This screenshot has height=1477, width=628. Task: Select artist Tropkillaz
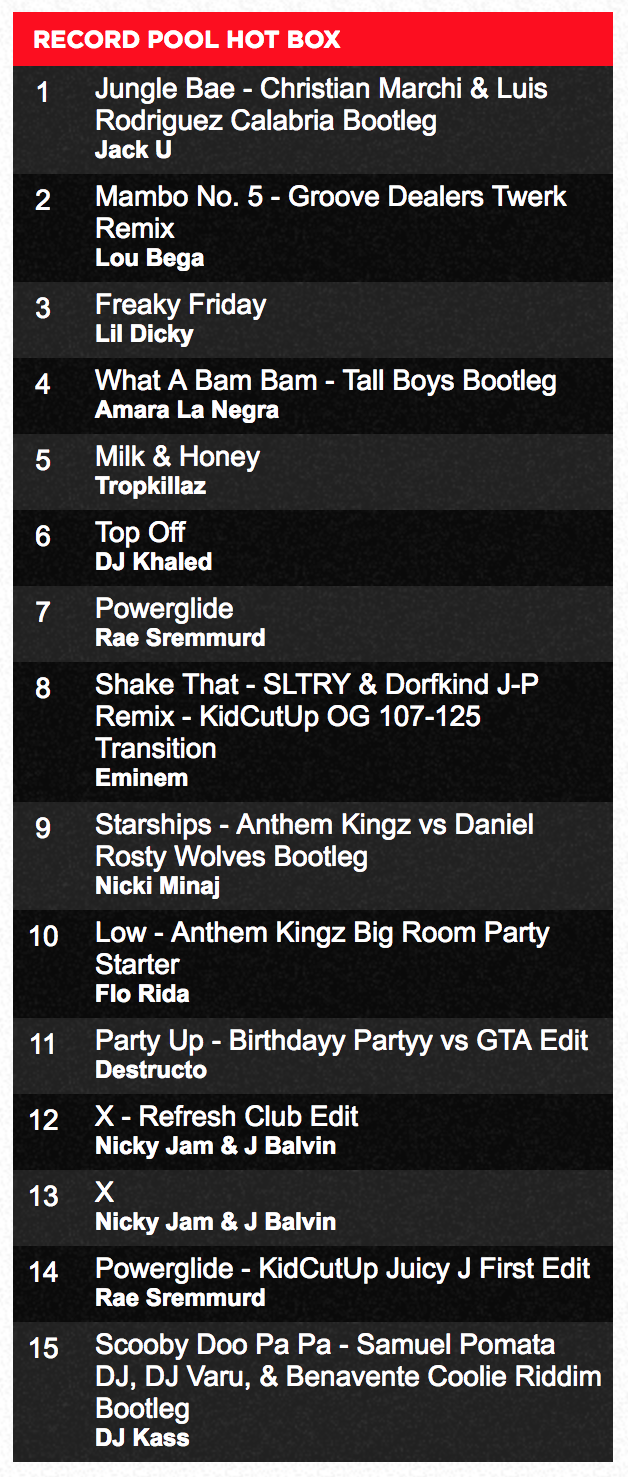point(151,486)
